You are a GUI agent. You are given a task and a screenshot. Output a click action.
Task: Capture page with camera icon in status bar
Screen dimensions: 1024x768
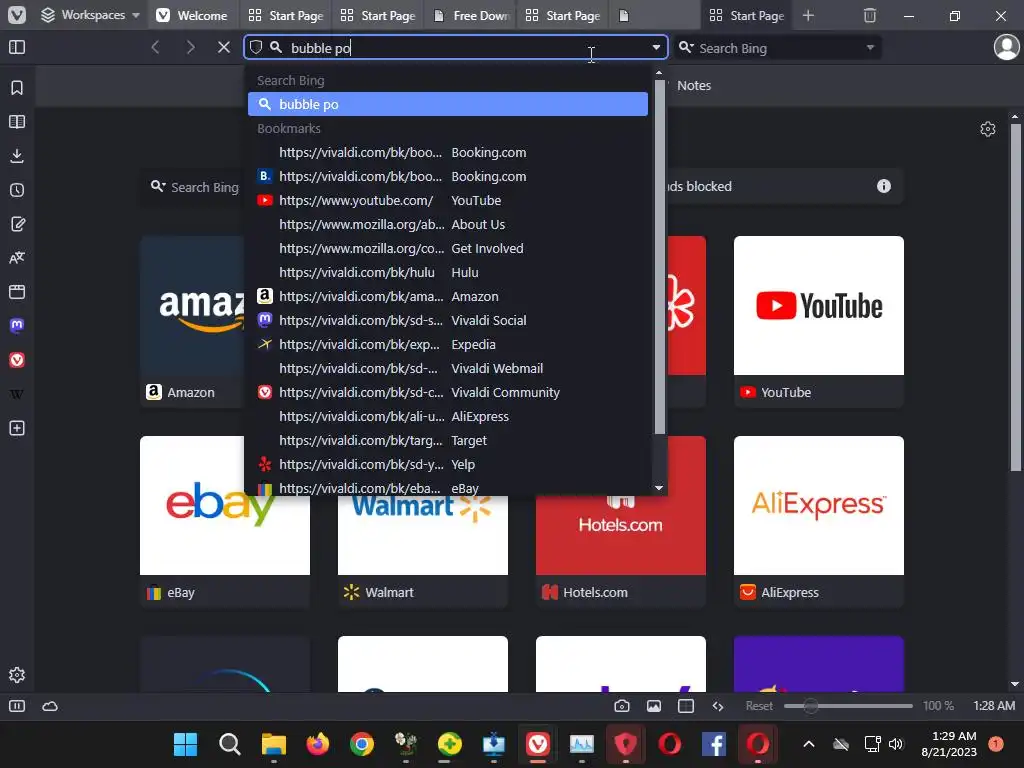point(622,706)
